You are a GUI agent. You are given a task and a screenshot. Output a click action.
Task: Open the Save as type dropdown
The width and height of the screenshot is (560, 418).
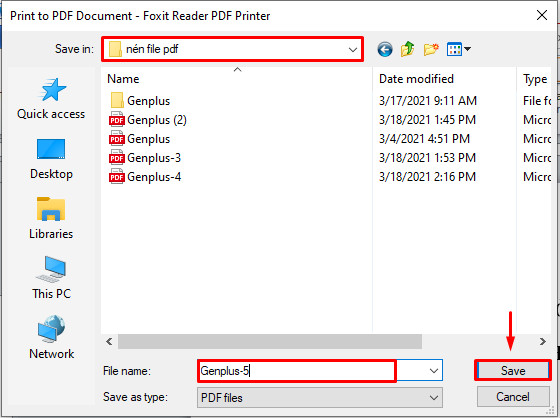coord(320,397)
